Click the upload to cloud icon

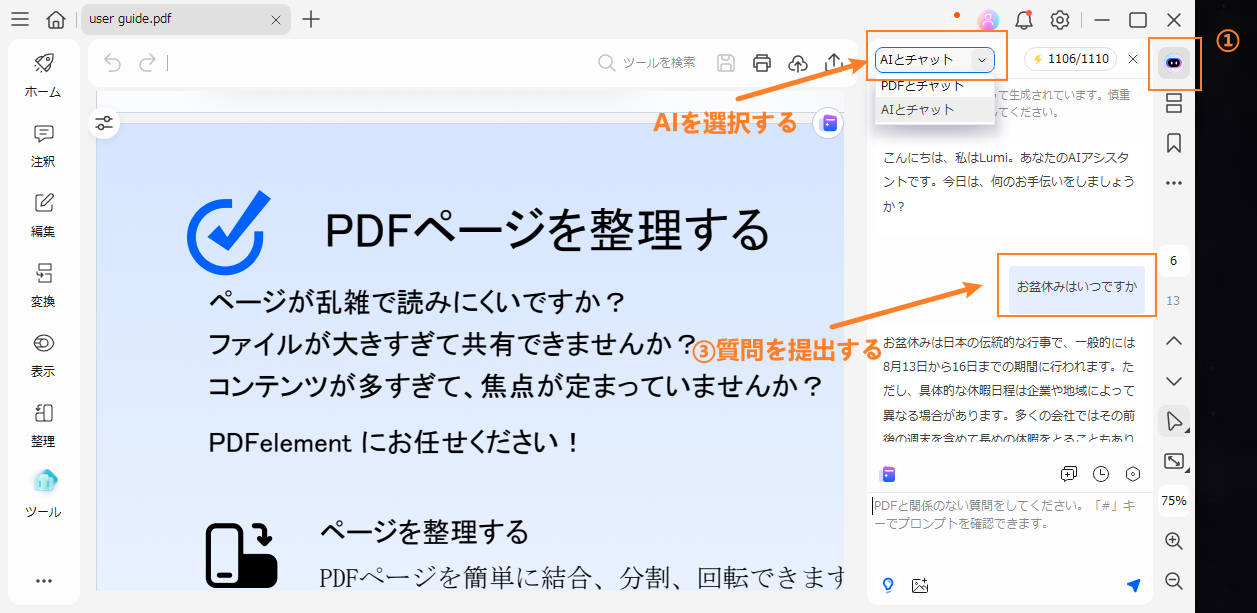click(x=798, y=63)
